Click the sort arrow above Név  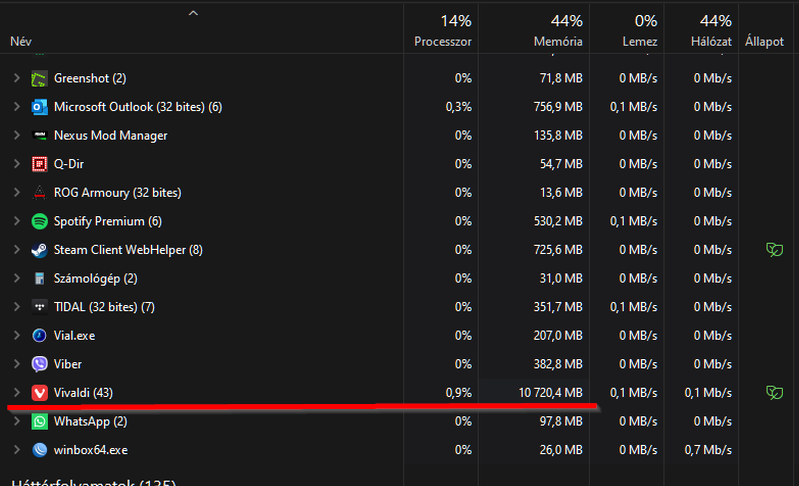click(193, 13)
